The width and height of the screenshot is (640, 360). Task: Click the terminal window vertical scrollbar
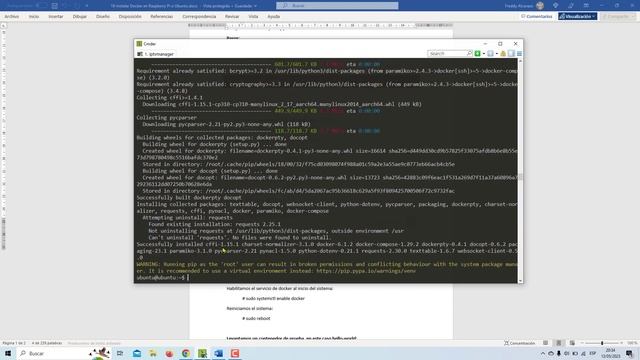[520, 170]
